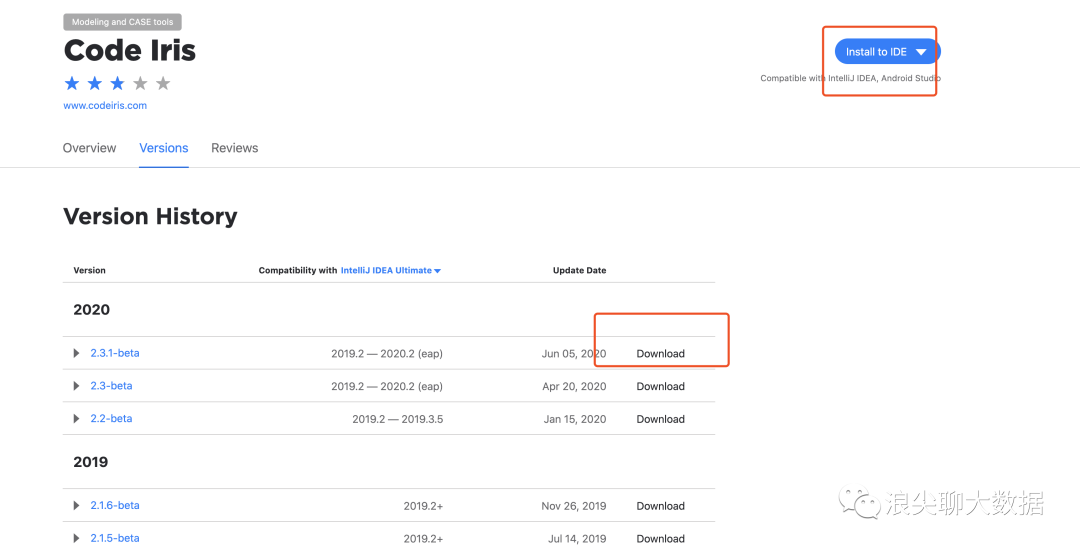Download version 2.3-beta
Viewport: 1080px width, 551px height.
pyautogui.click(x=661, y=386)
